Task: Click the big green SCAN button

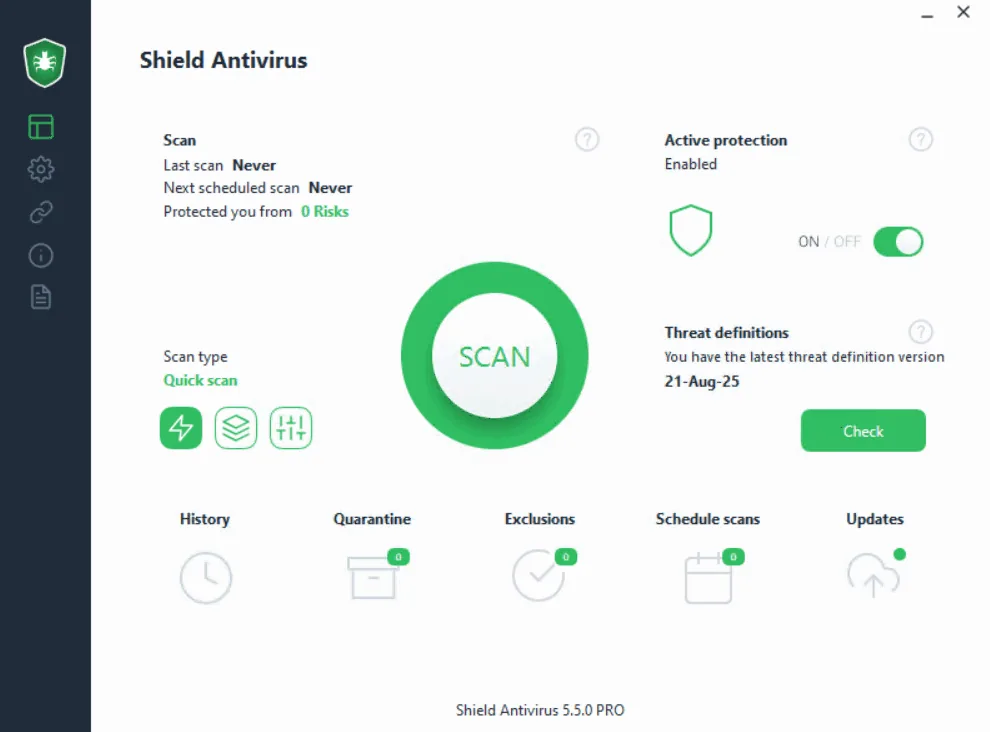Action: (494, 356)
